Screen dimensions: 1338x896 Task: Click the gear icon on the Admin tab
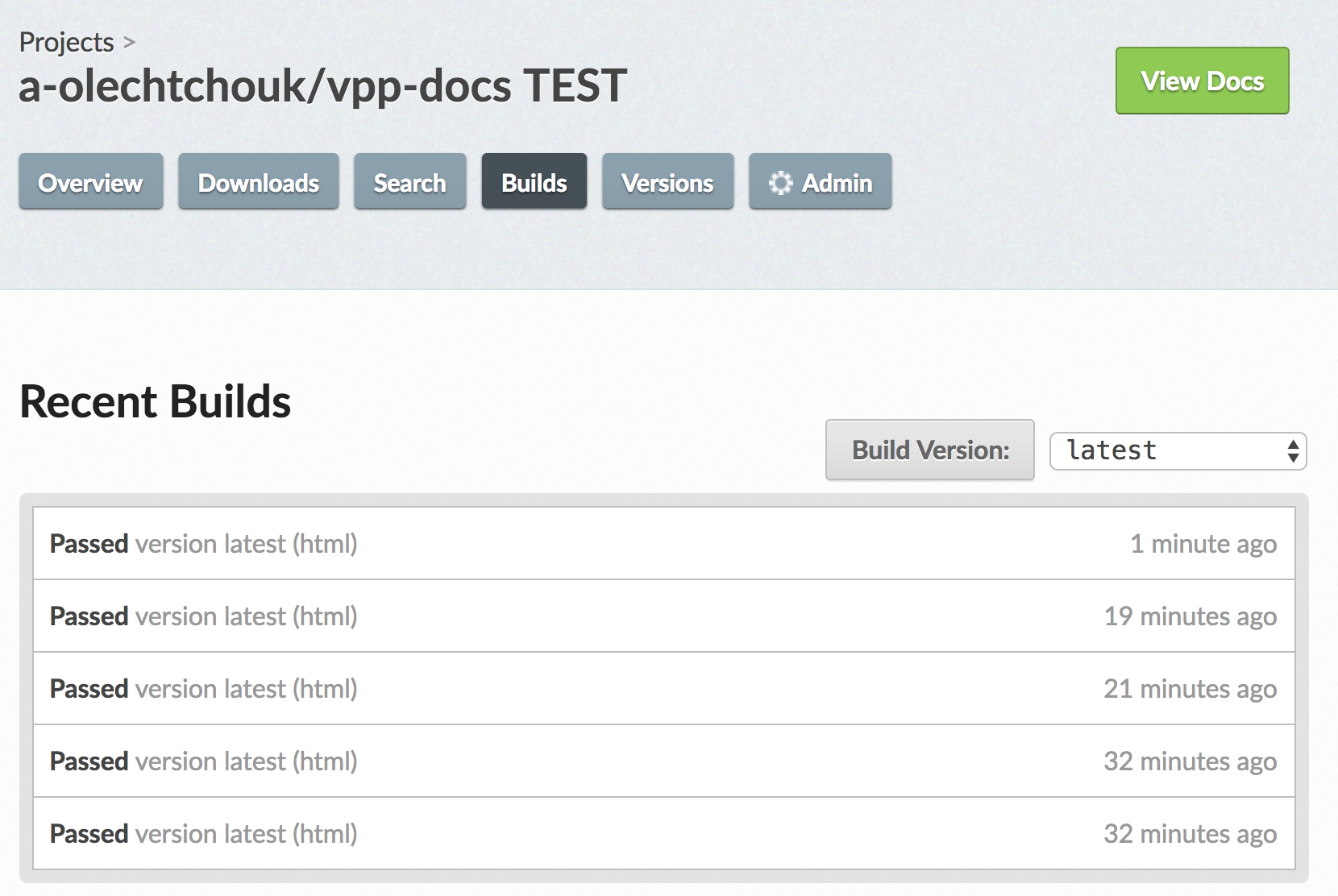pyautogui.click(x=780, y=183)
